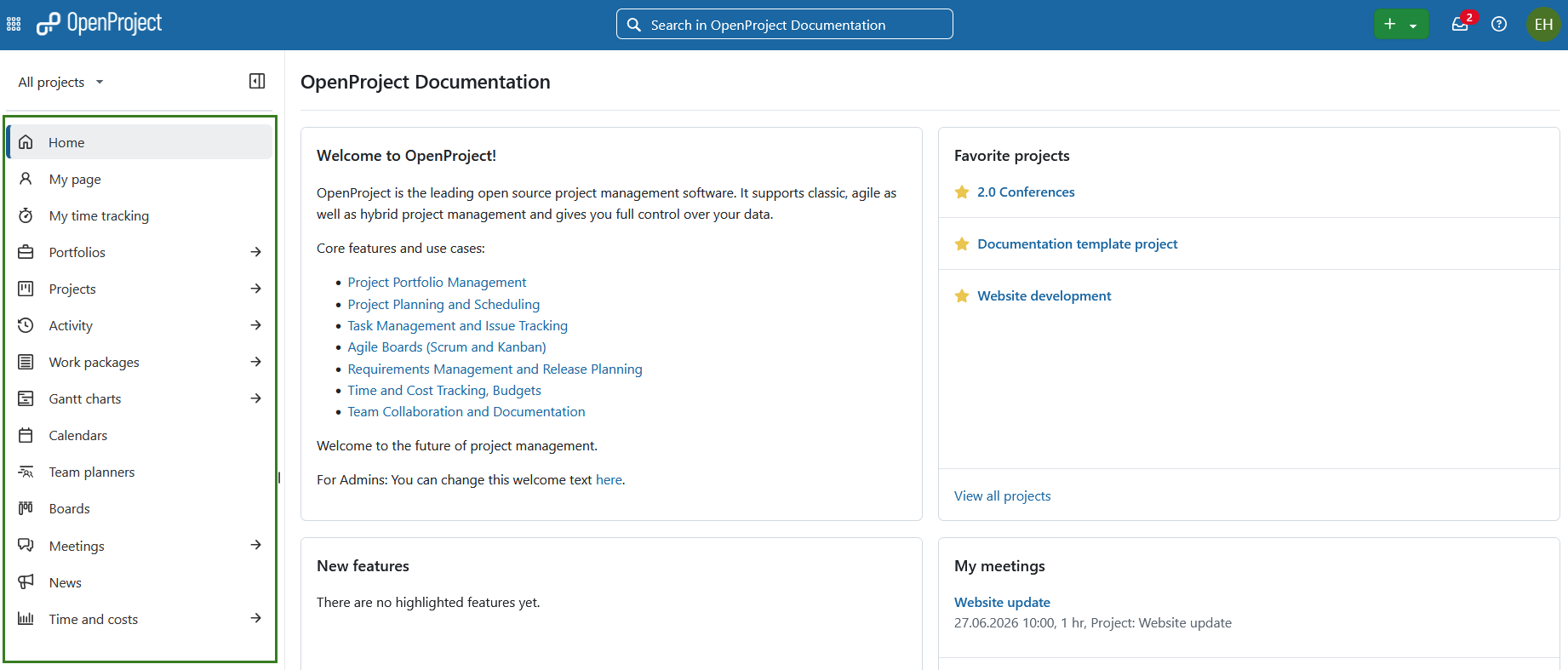
Task: Select Home in the sidebar menu
Action: 140,142
